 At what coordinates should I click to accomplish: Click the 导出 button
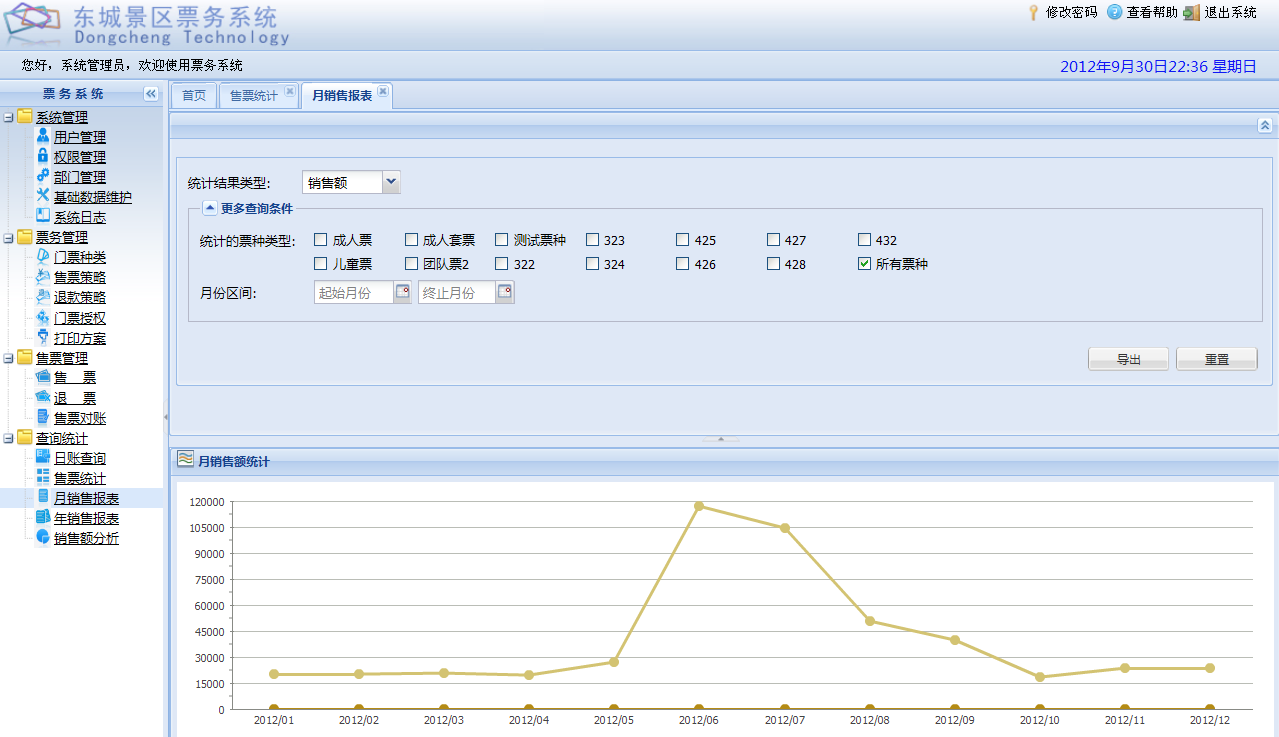(1128, 359)
